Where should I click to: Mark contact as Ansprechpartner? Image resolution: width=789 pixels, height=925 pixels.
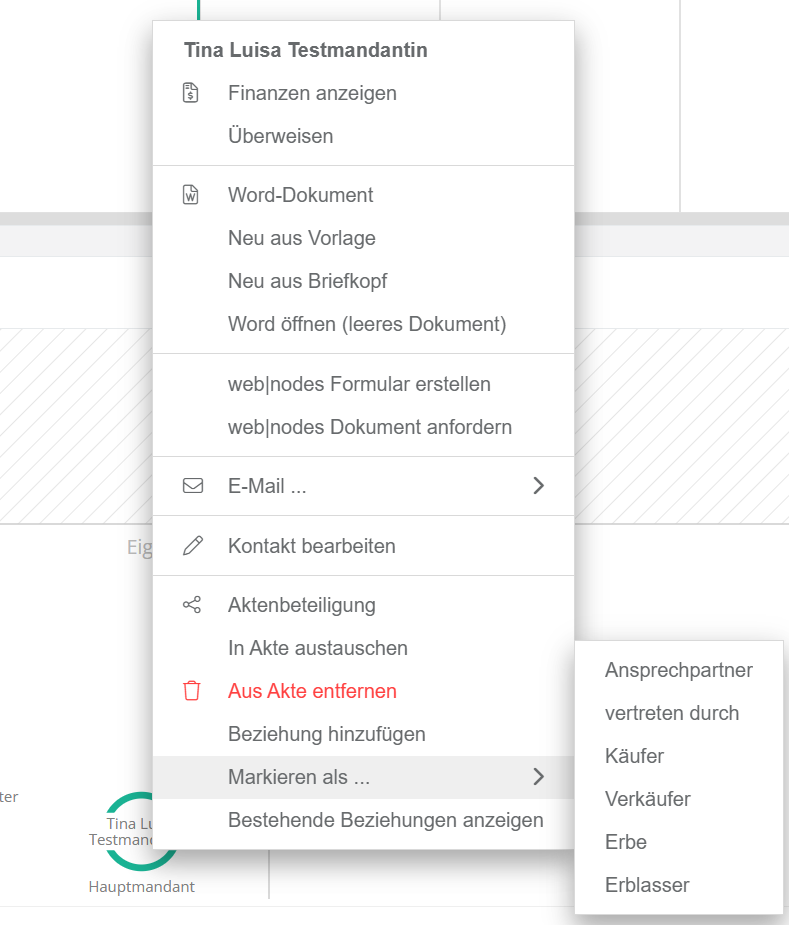click(678, 670)
